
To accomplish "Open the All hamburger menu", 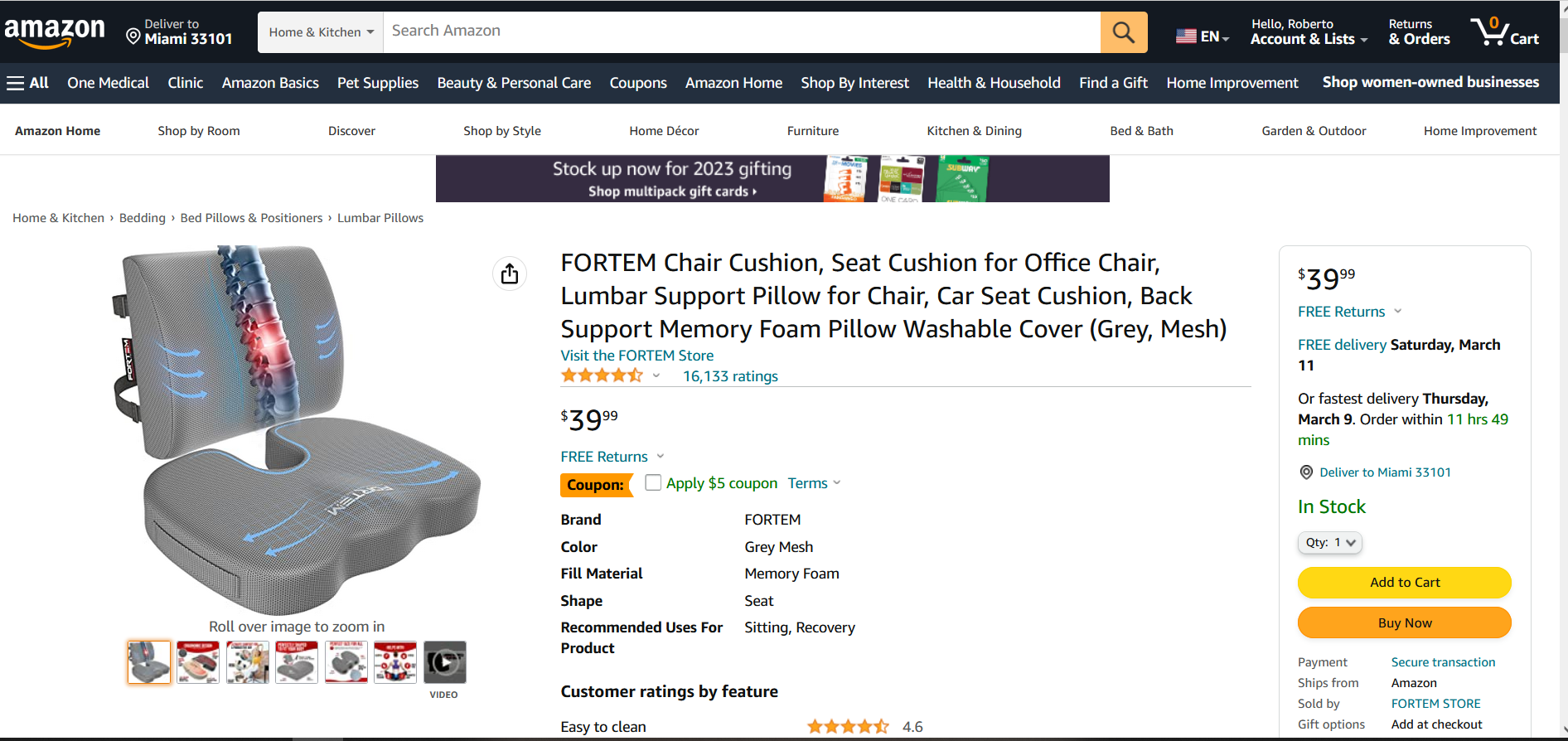I will click(x=28, y=83).
